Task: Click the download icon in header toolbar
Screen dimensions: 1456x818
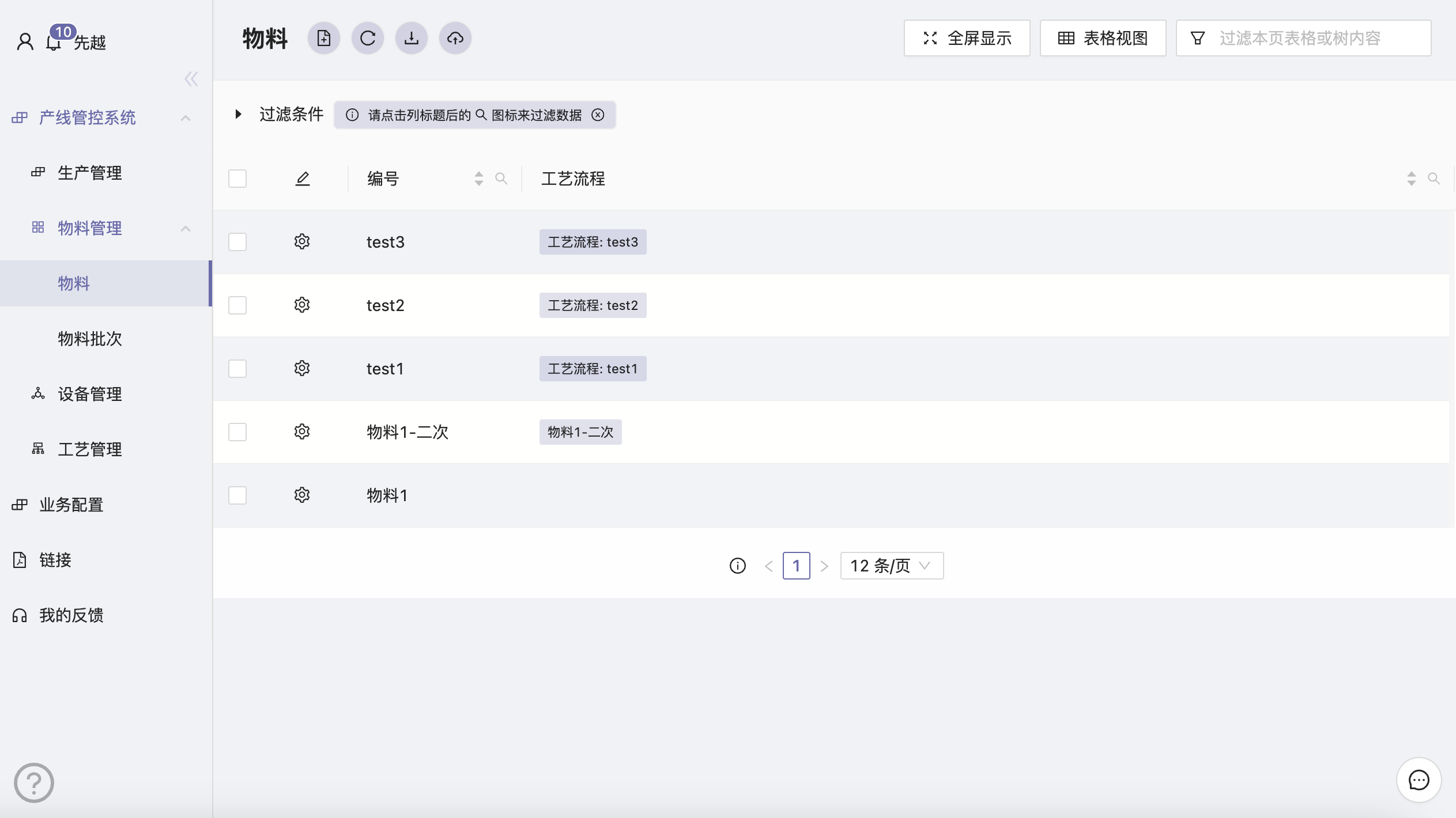Action: point(411,39)
